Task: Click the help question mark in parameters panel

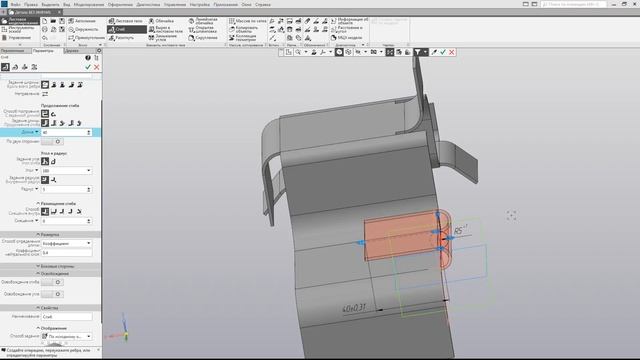Action: (88, 58)
